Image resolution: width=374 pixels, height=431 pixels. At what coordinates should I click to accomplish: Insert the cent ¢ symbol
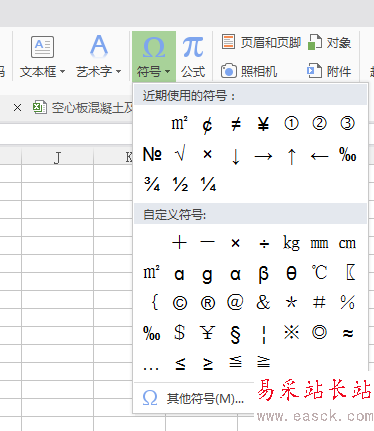(x=207, y=124)
